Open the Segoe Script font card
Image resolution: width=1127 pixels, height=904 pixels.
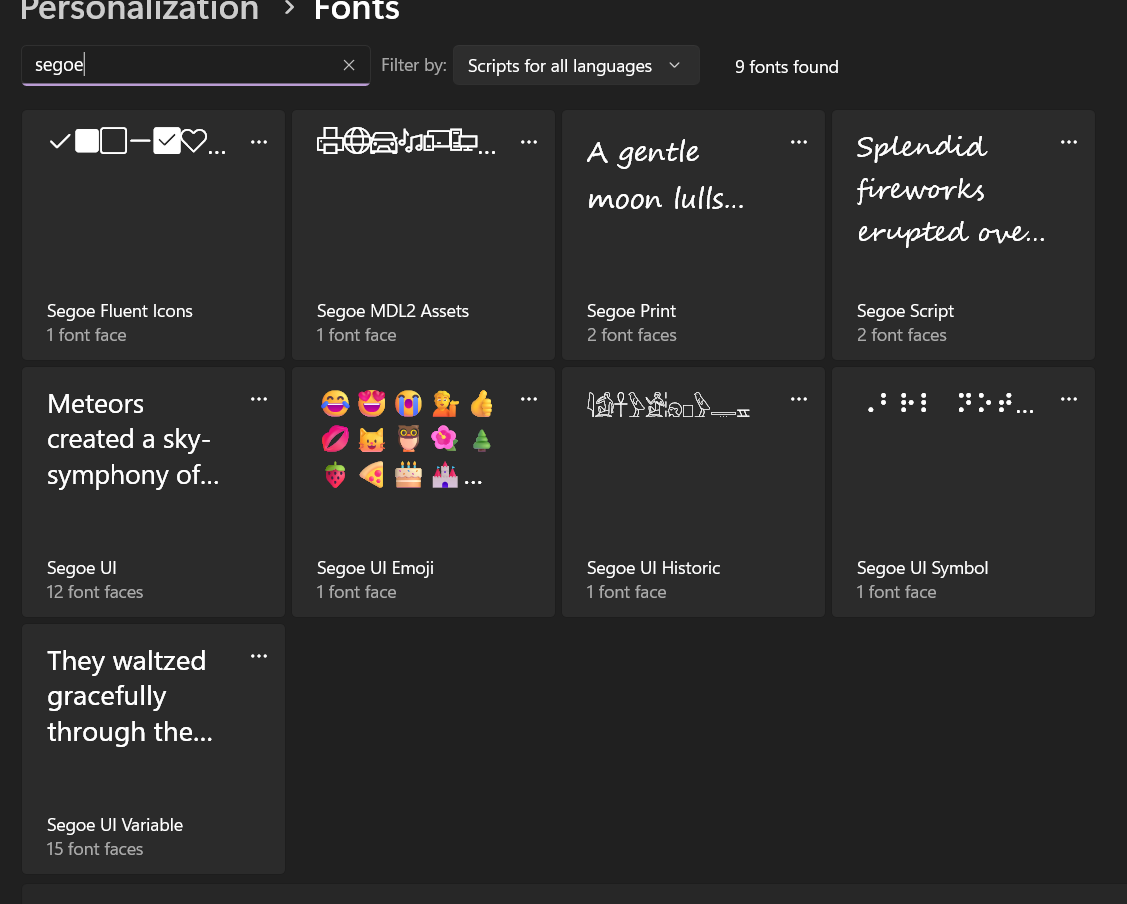point(963,235)
